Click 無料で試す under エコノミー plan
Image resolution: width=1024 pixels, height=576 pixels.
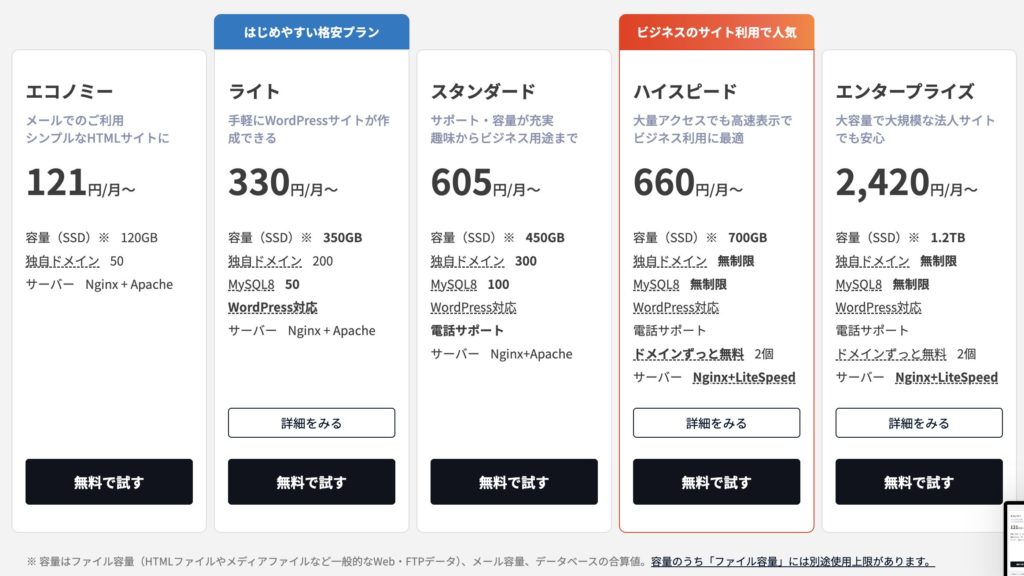tap(109, 482)
